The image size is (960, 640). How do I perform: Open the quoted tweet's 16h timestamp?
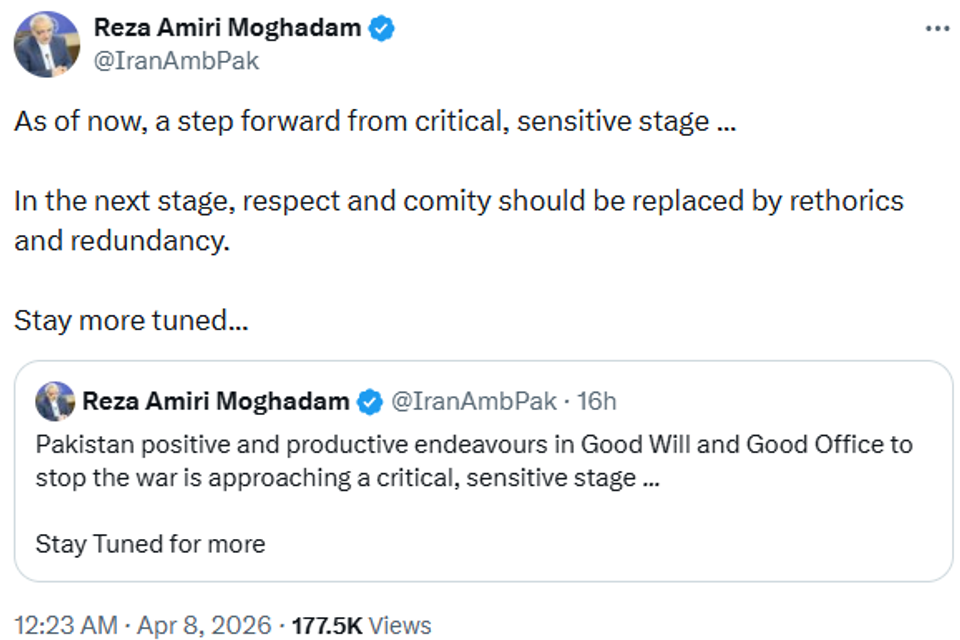point(597,402)
